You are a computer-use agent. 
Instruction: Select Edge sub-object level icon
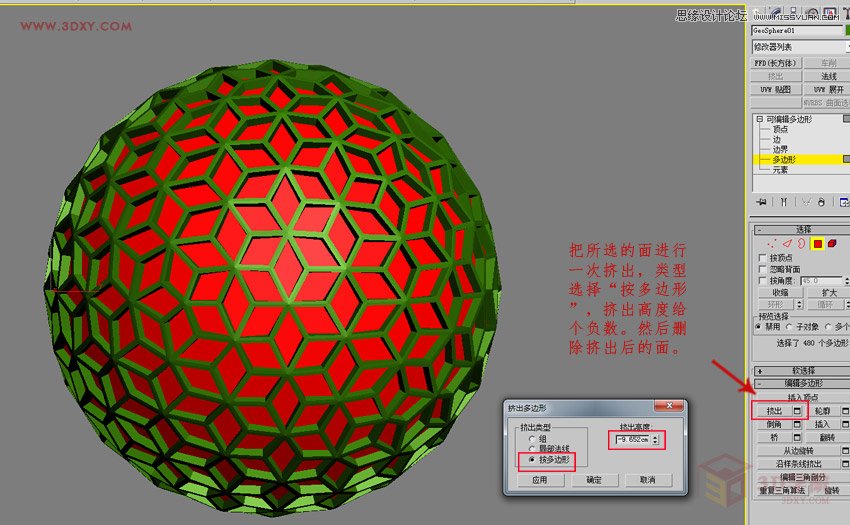(x=787, y=244)
